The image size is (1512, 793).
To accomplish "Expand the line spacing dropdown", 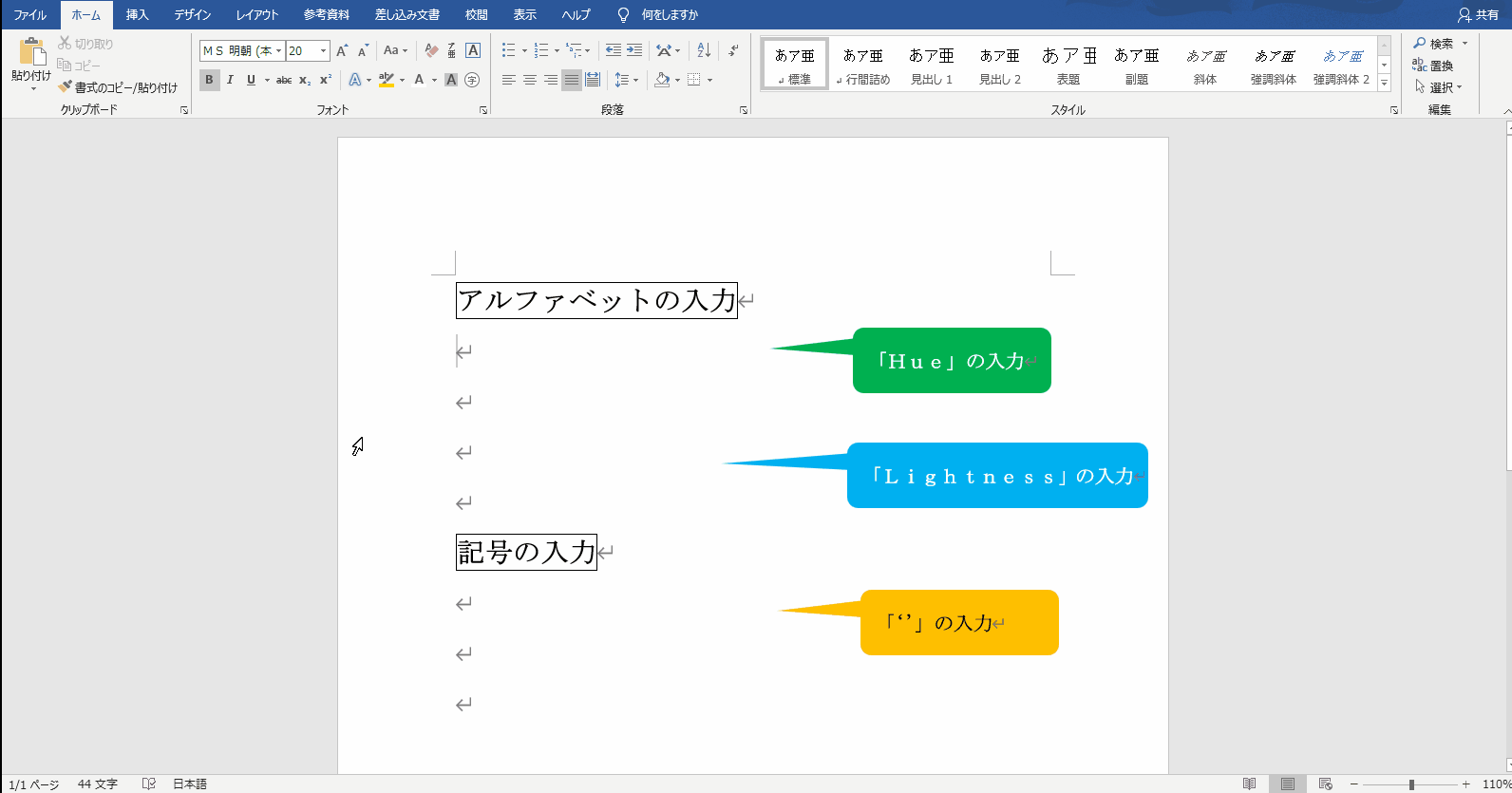I will point(635,80).
